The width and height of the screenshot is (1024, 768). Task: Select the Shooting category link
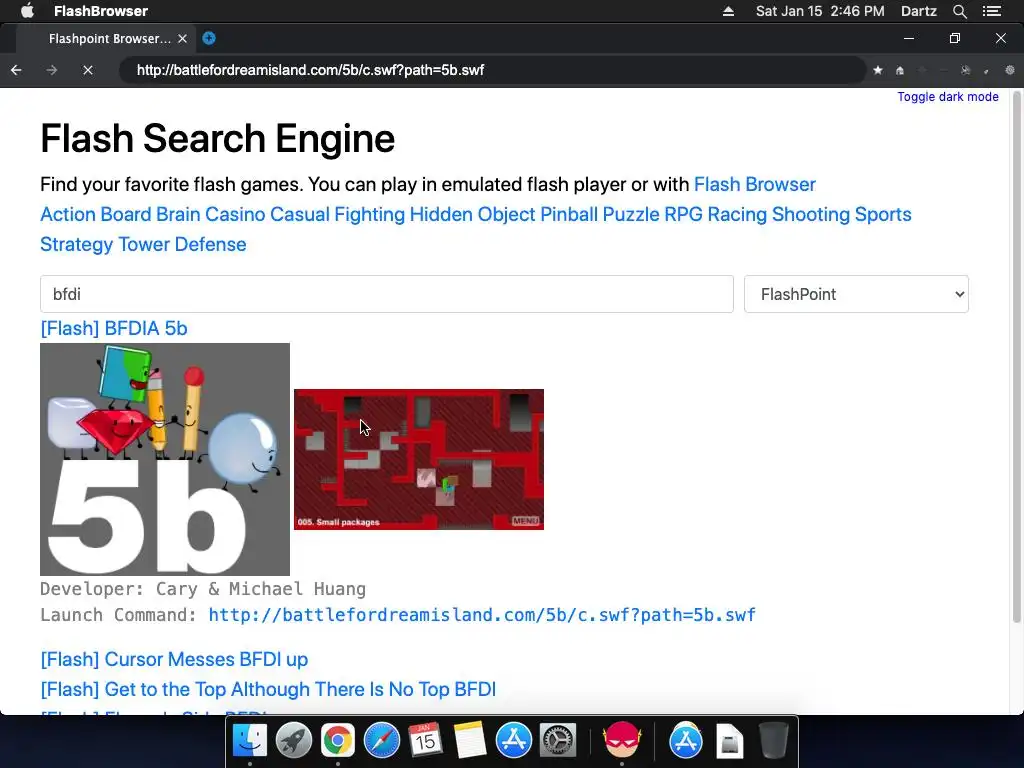pyautogui.click(x=810, y=214)
